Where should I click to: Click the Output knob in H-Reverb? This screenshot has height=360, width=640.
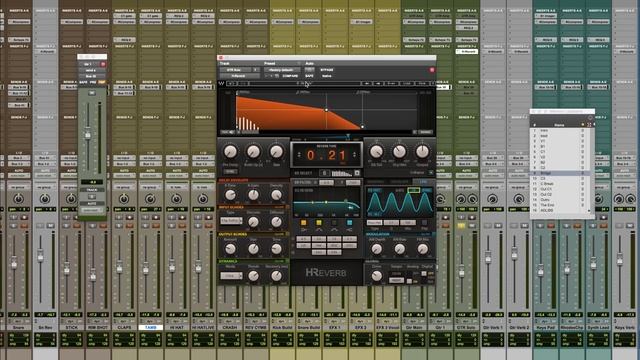point(422,151)
